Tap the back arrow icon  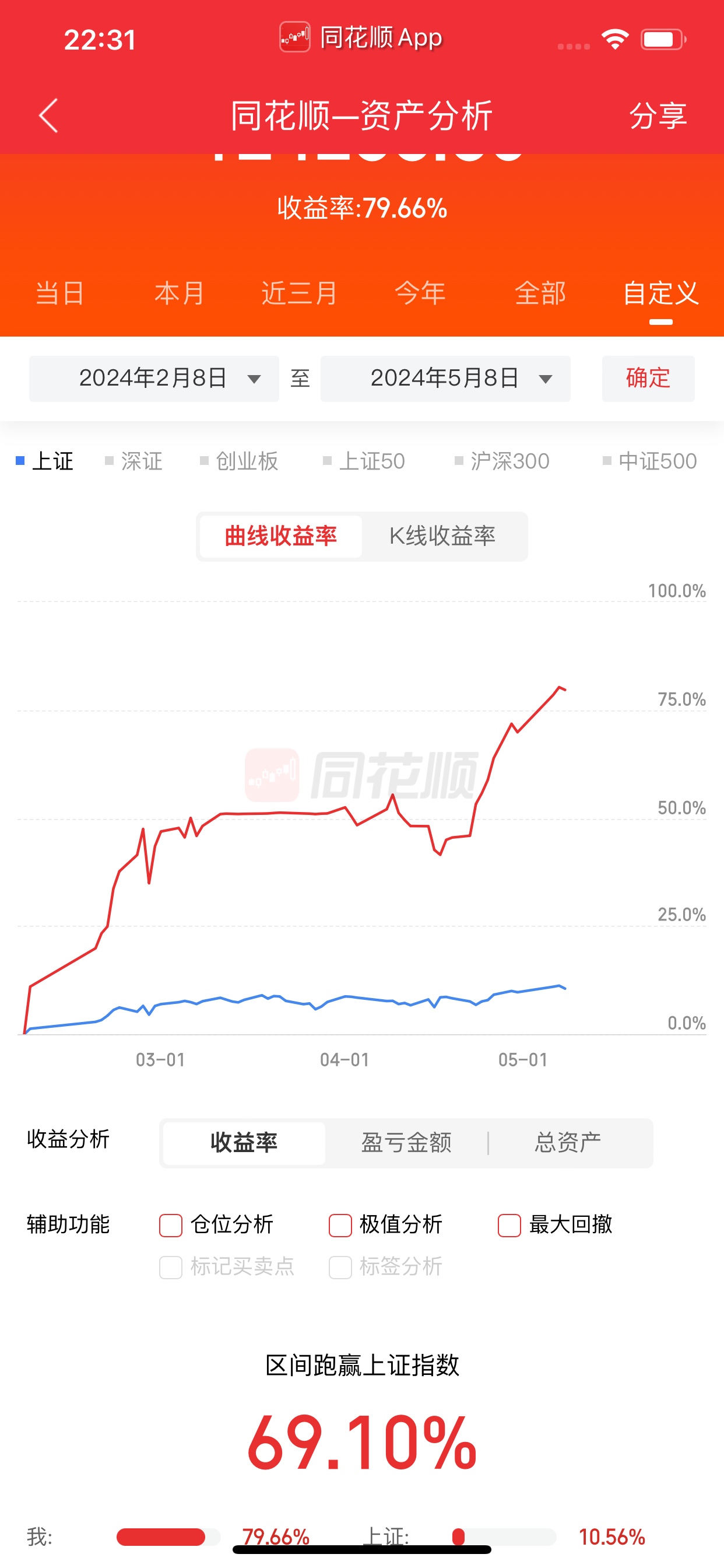[x=48, y=116]
